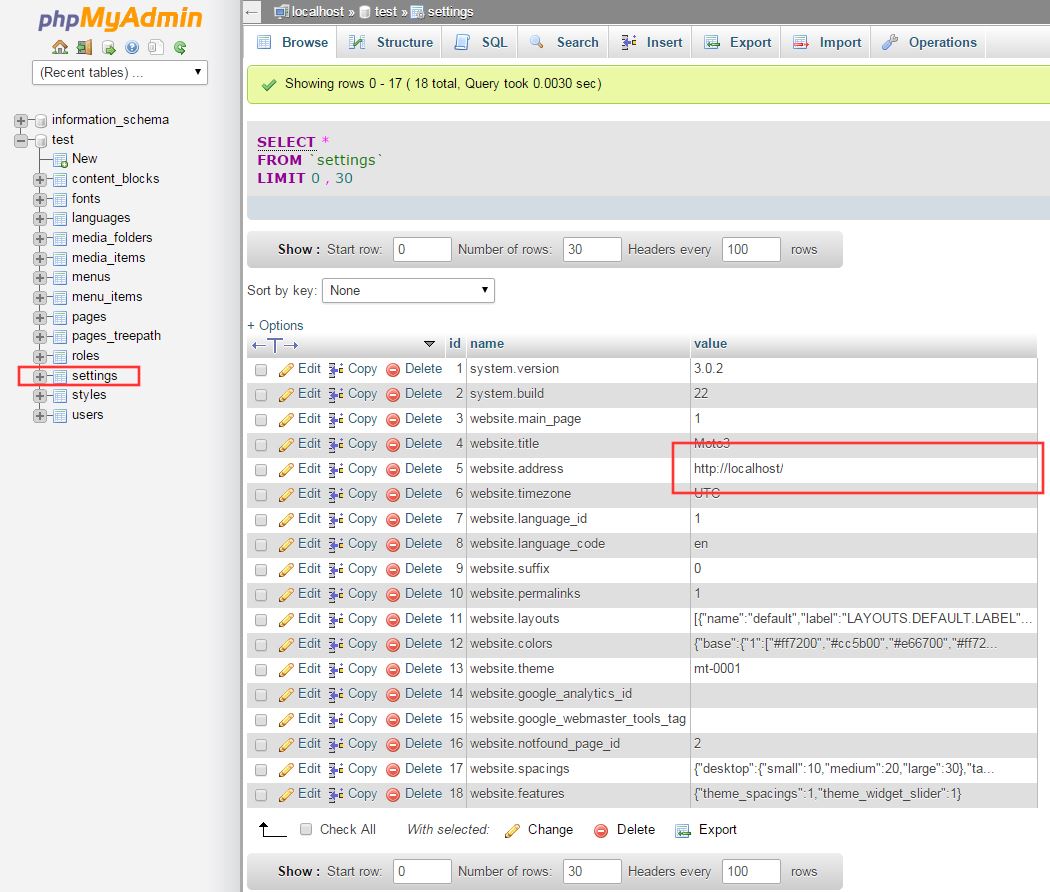Screen dimensions: 1050x892
Task: Expand the languages table node
Action: coord(40,218)
